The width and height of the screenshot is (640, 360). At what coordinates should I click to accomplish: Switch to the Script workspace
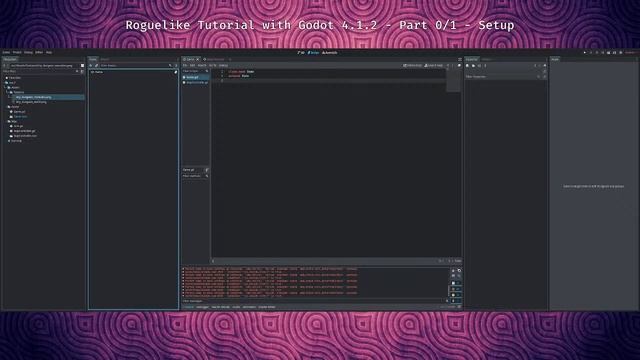pos(313,53)
